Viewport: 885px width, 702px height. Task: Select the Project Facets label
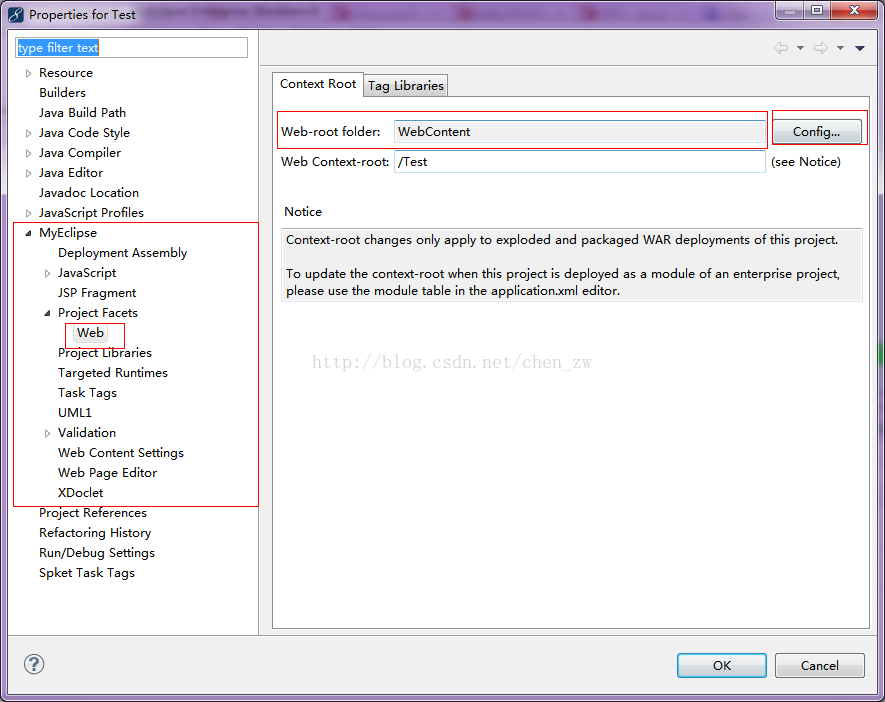click(98, 313)
